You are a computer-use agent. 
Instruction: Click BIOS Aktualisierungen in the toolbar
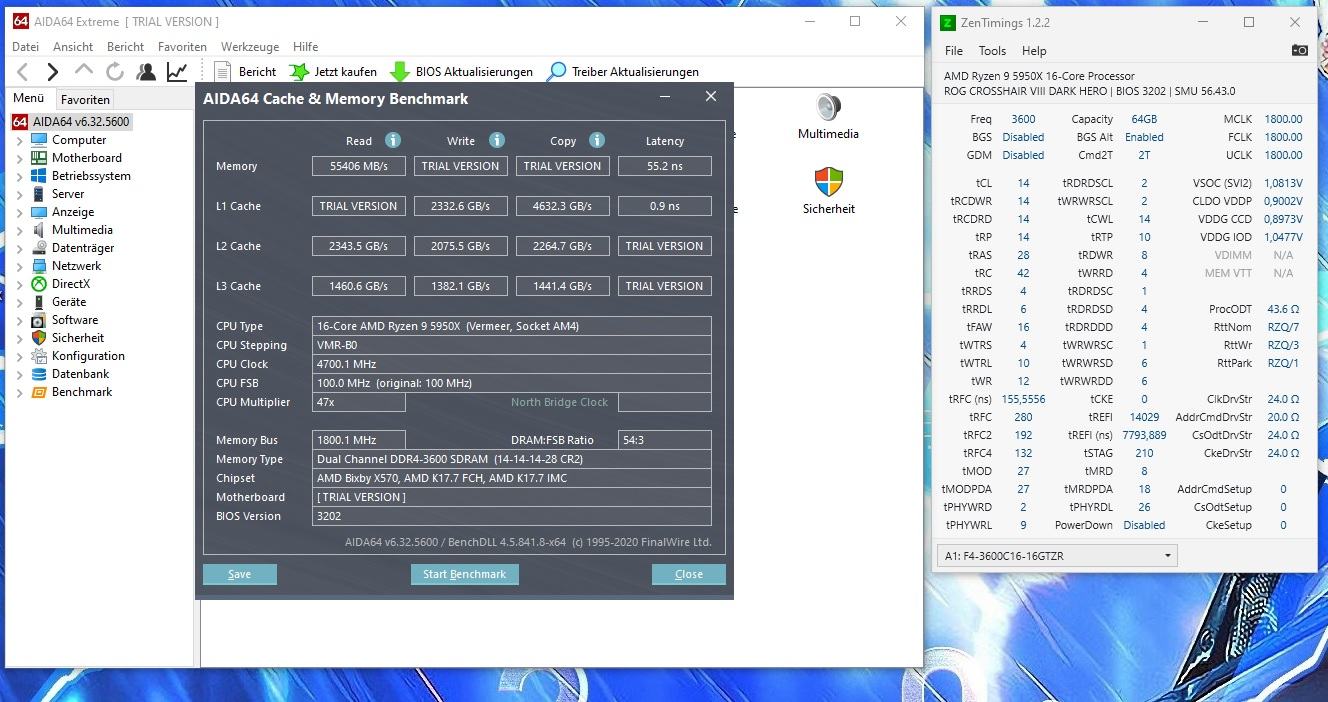[461, 72]
